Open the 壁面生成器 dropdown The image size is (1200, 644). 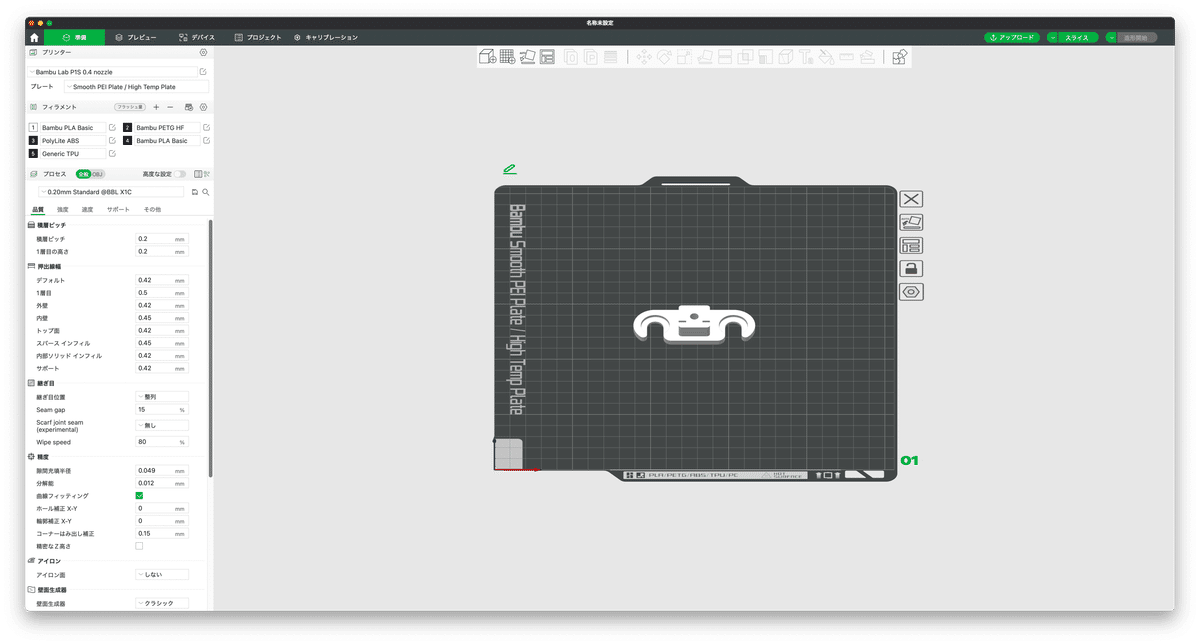pyautogui.click(x=162, y=603)
